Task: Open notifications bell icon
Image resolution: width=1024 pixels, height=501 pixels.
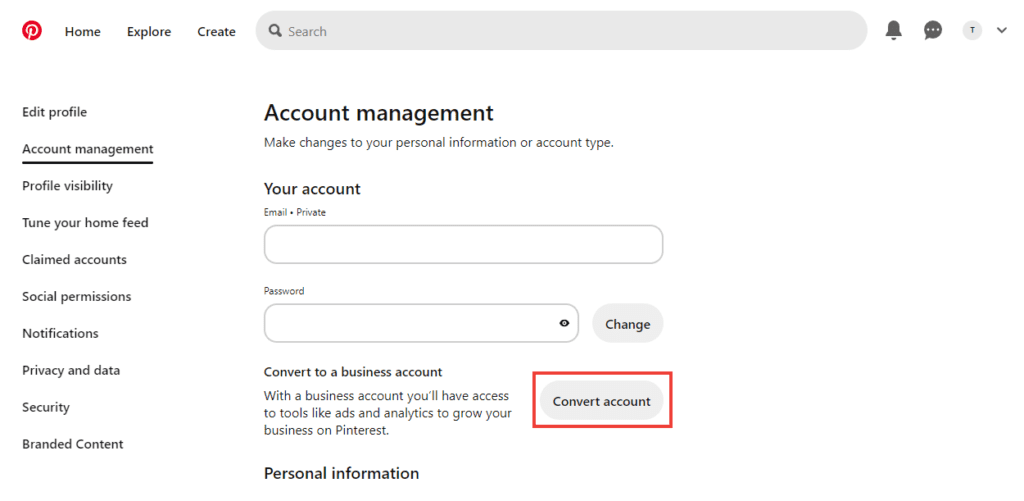Action: 894,31
